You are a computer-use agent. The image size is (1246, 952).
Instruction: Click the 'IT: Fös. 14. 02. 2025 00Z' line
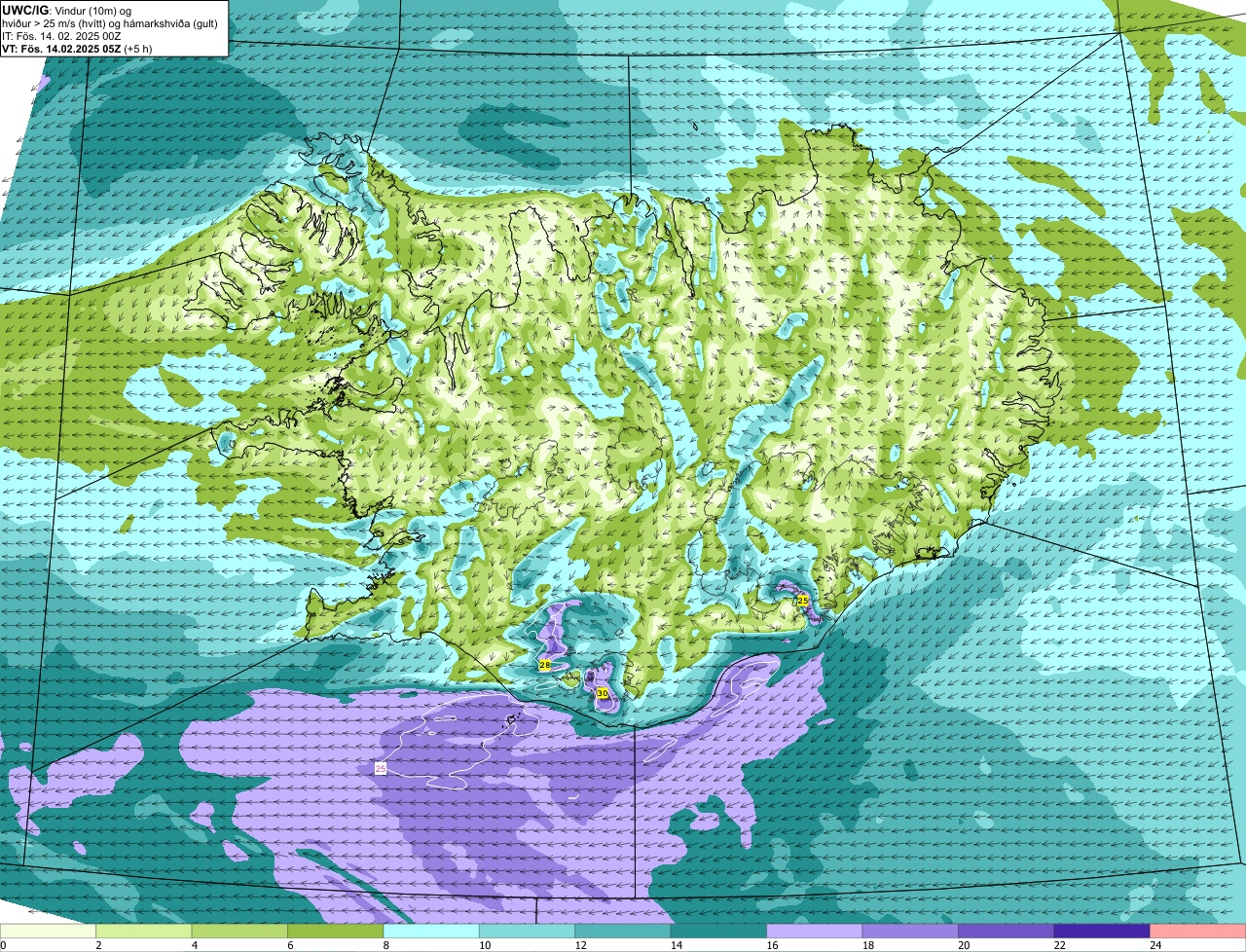coord(62,36)
